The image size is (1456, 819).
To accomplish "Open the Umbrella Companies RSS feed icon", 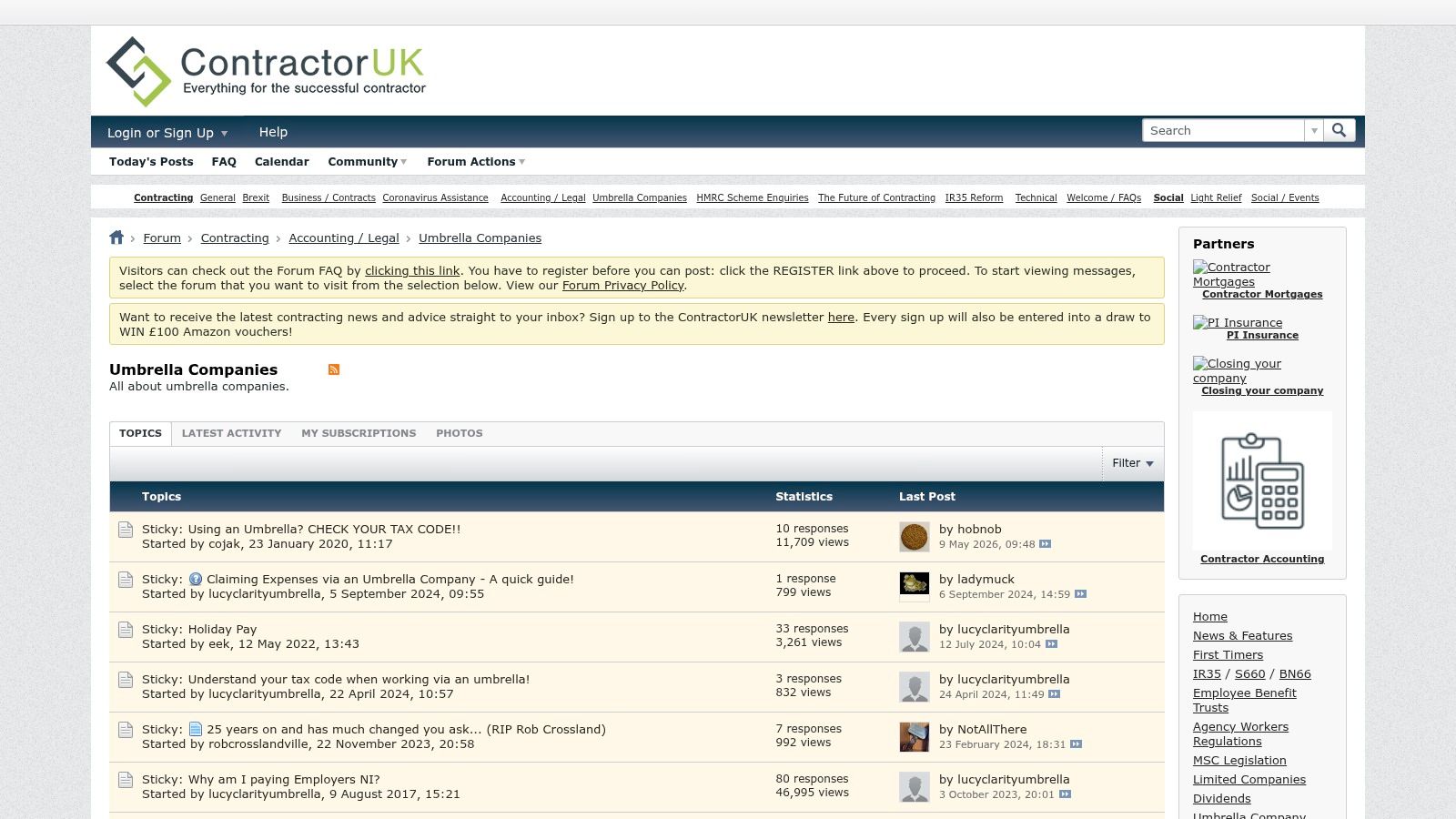I will click(334, 369).
